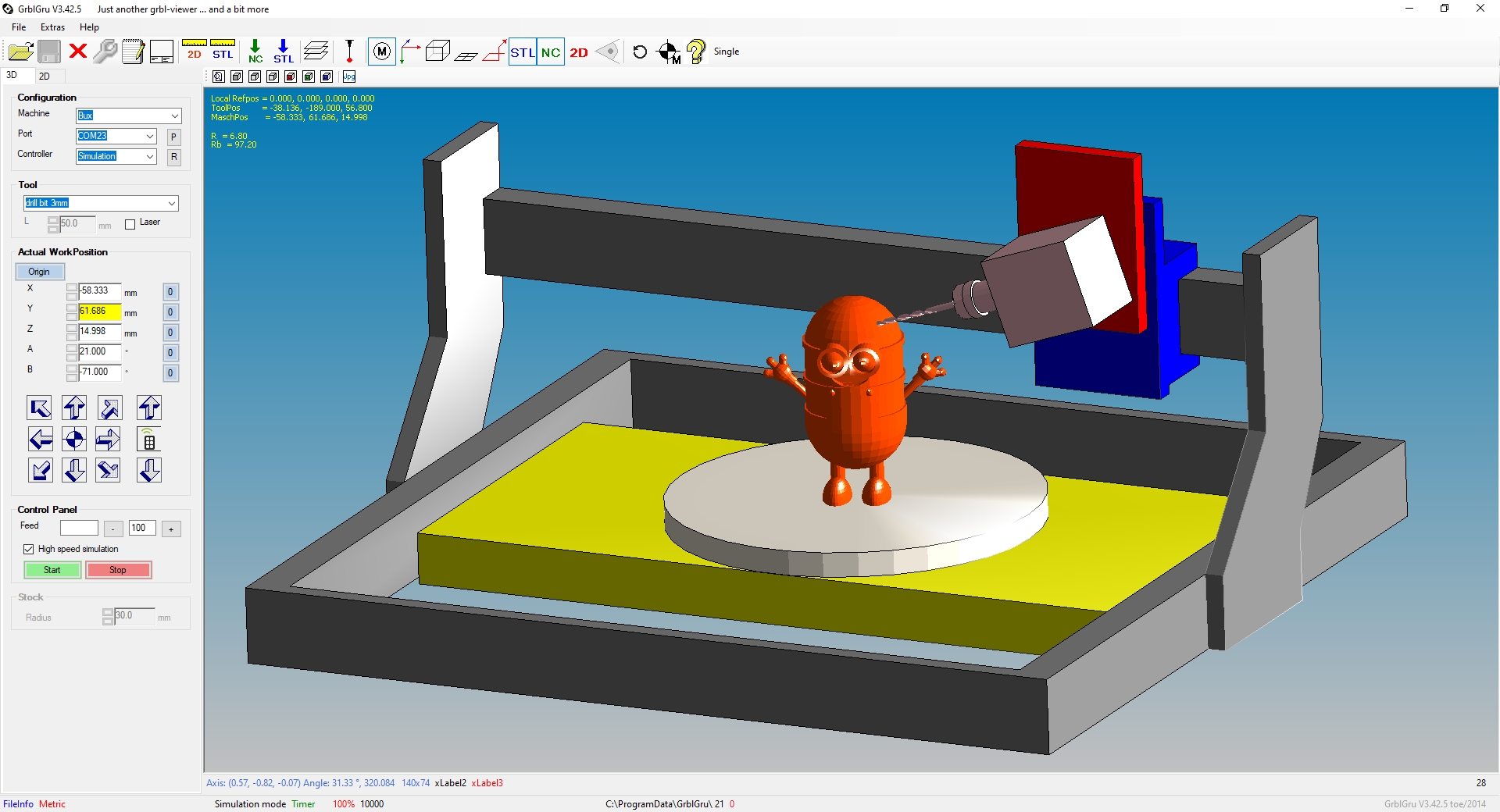Screen dimensions: 1500x812
Task: Click the red X delete icon
Action: [77, 52]
